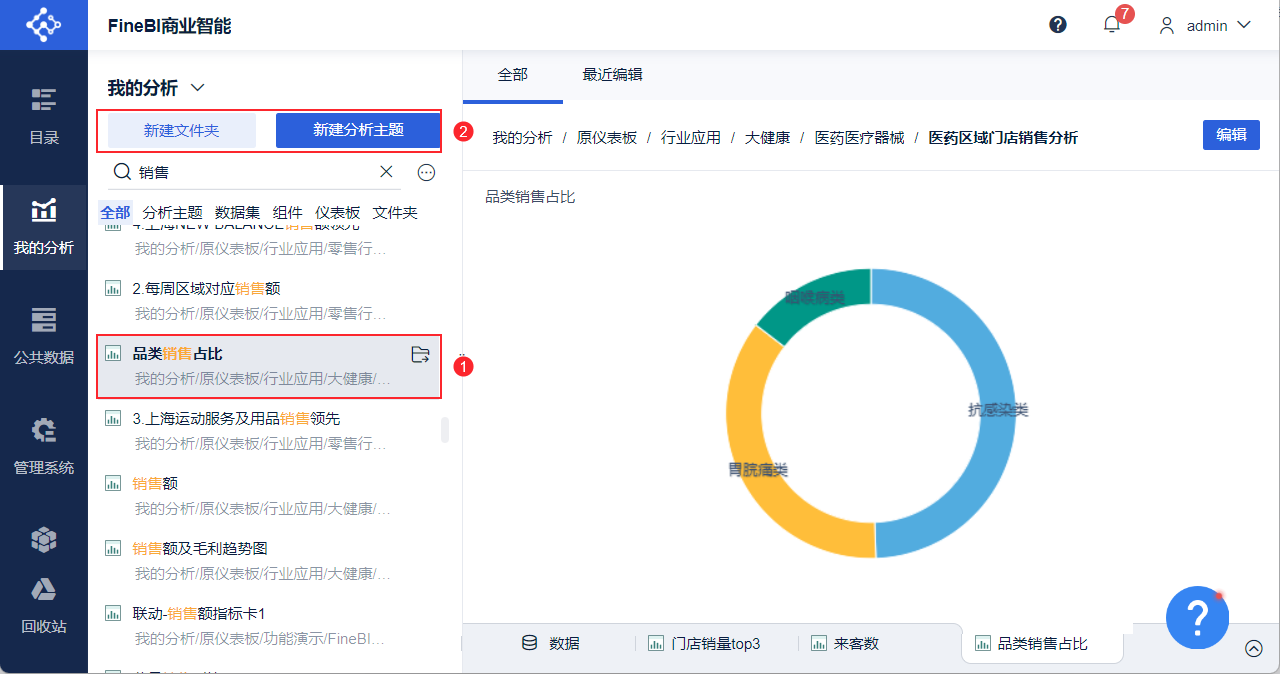The width and height of the screenshot is (1280, 674).
Task: Open the 目录 directory sidebar icon
Action: tap(44, 116)
